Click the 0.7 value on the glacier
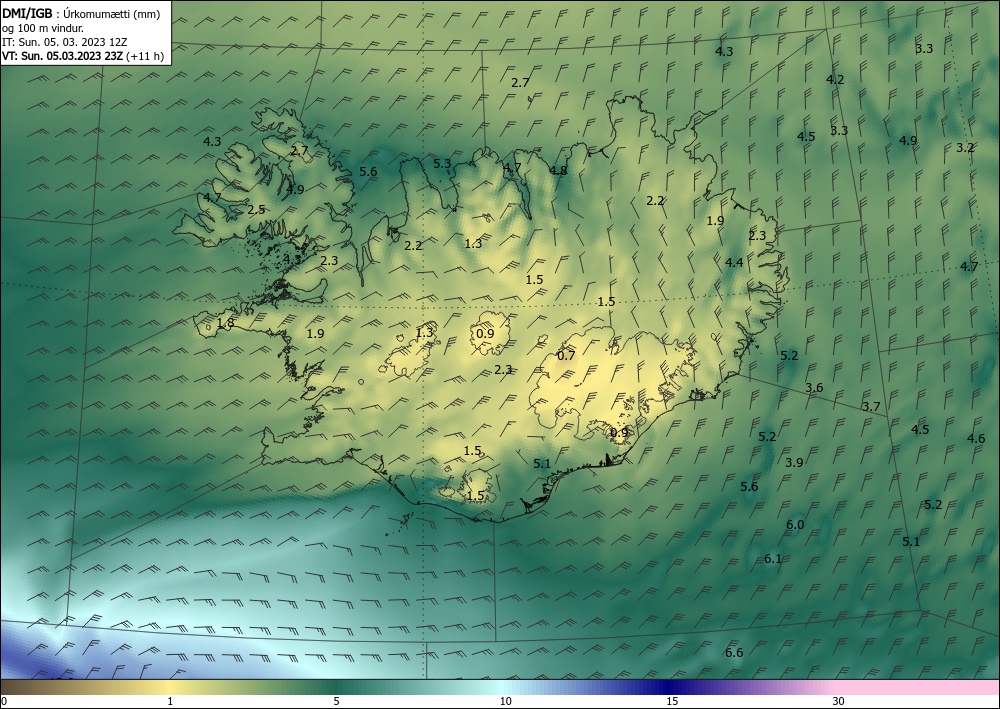The width and height of the screenshot is (1000, 709). click(x=566, y=356)
